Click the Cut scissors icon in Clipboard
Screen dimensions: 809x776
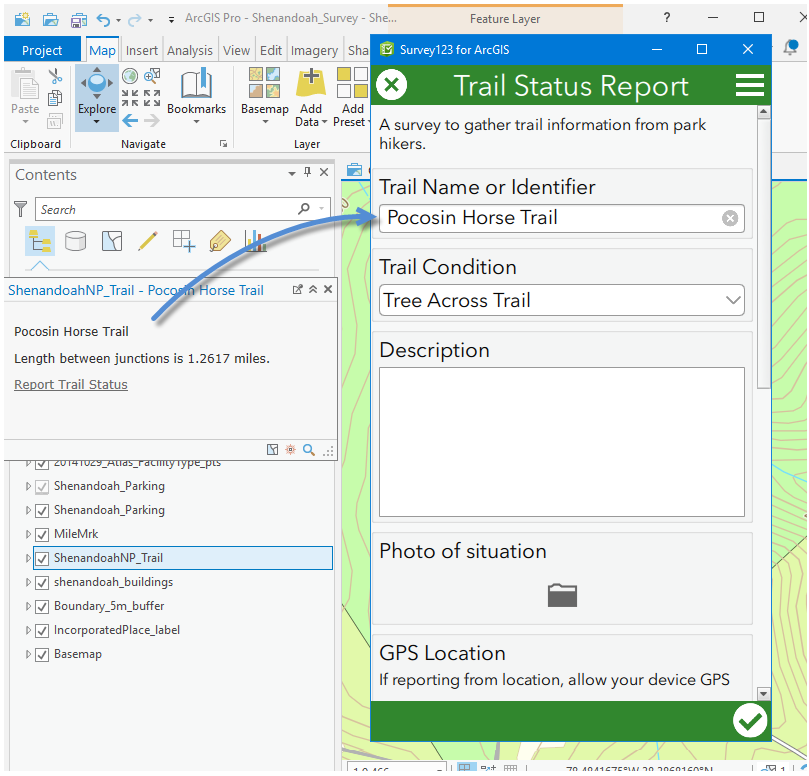pos(55,76)
